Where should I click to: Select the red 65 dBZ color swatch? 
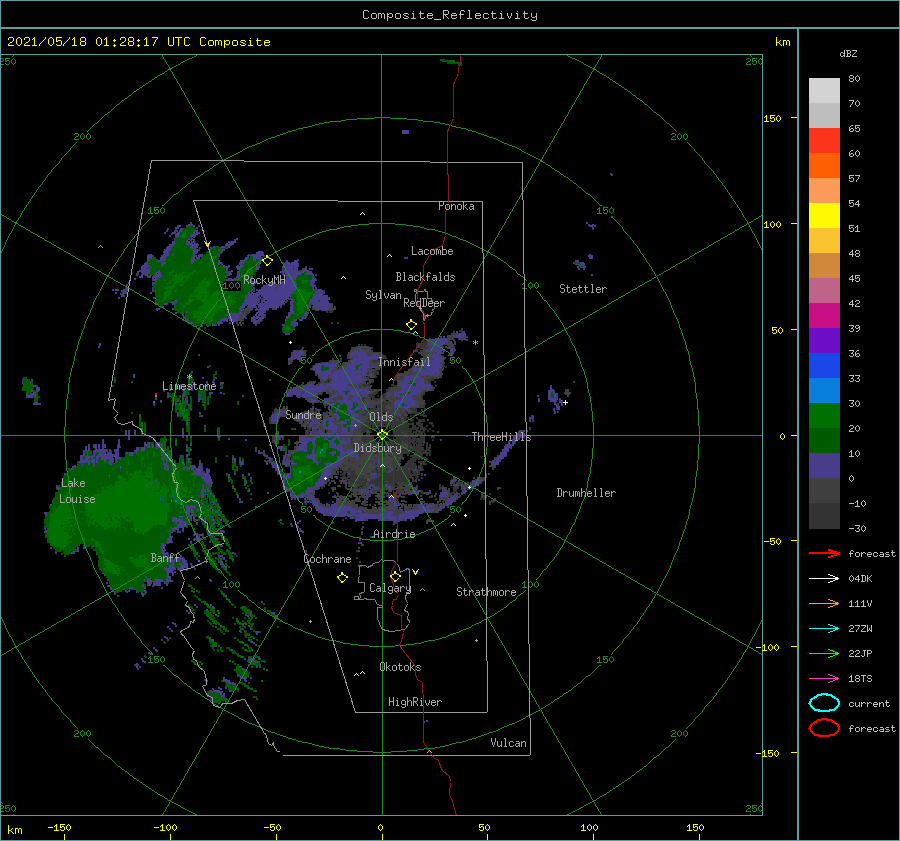tap(824, 140)
